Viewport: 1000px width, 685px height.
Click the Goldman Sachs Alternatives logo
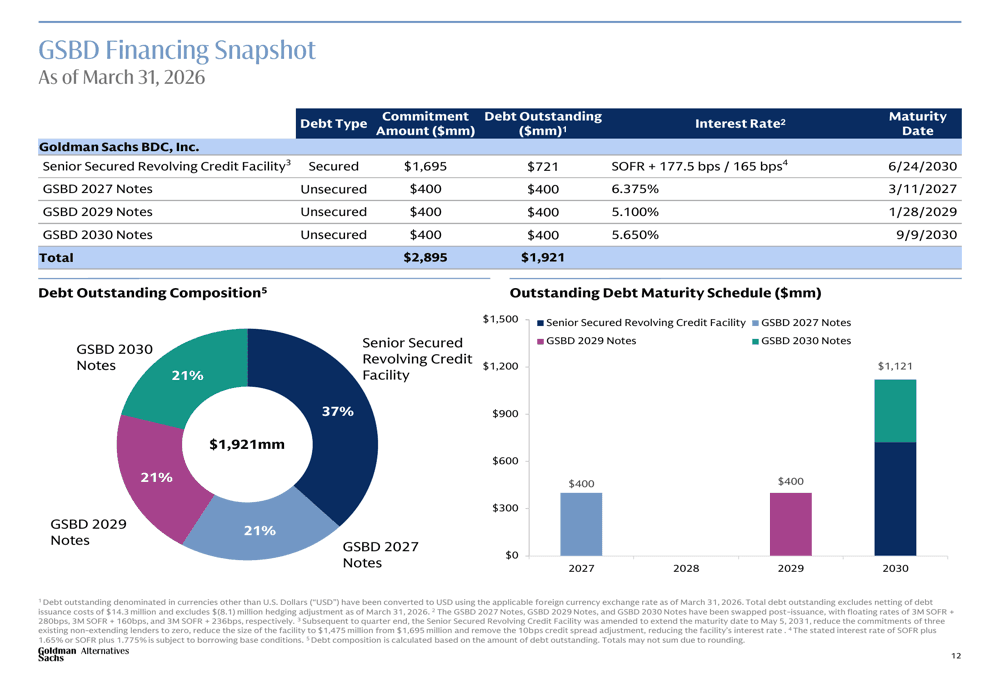coord(84,654)
